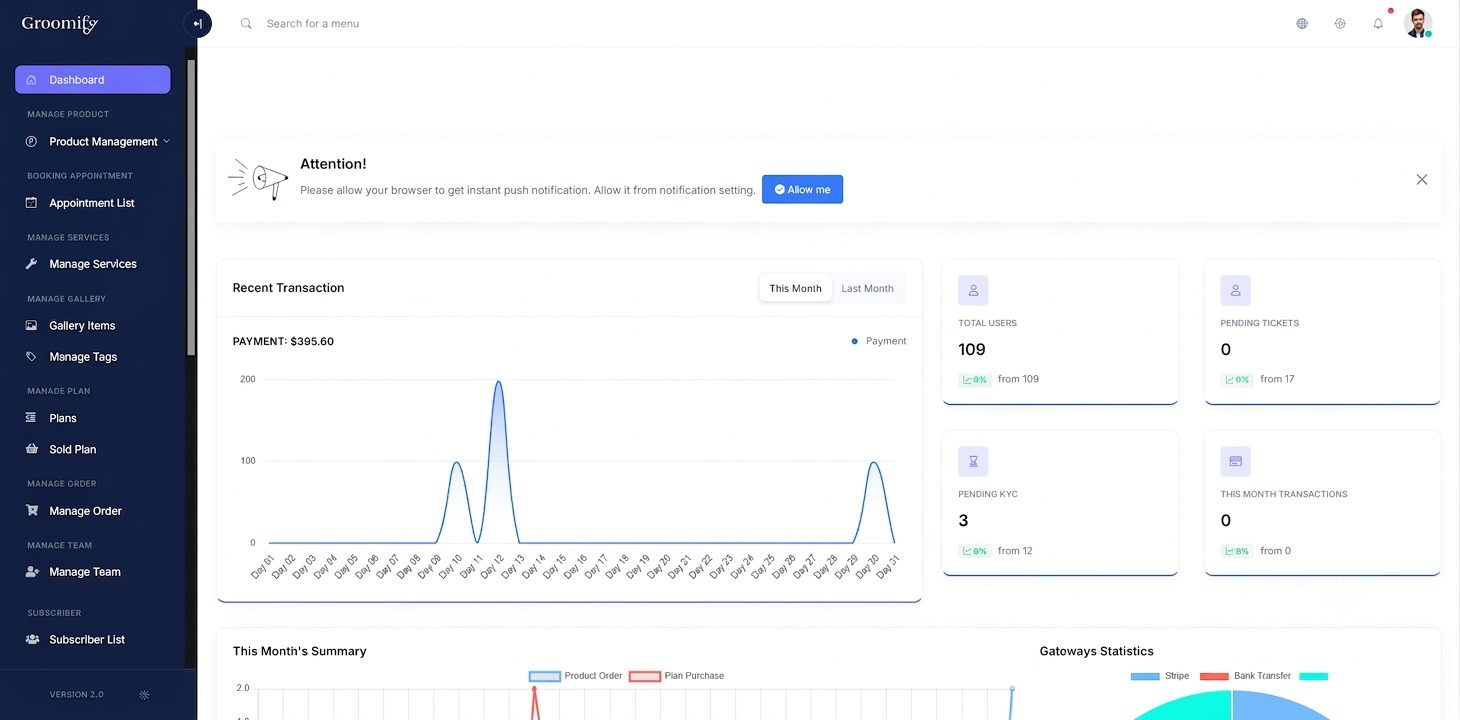The image size is (1460, 720).
Task: Switch to the This Month tab
Action: pos(795,289)
